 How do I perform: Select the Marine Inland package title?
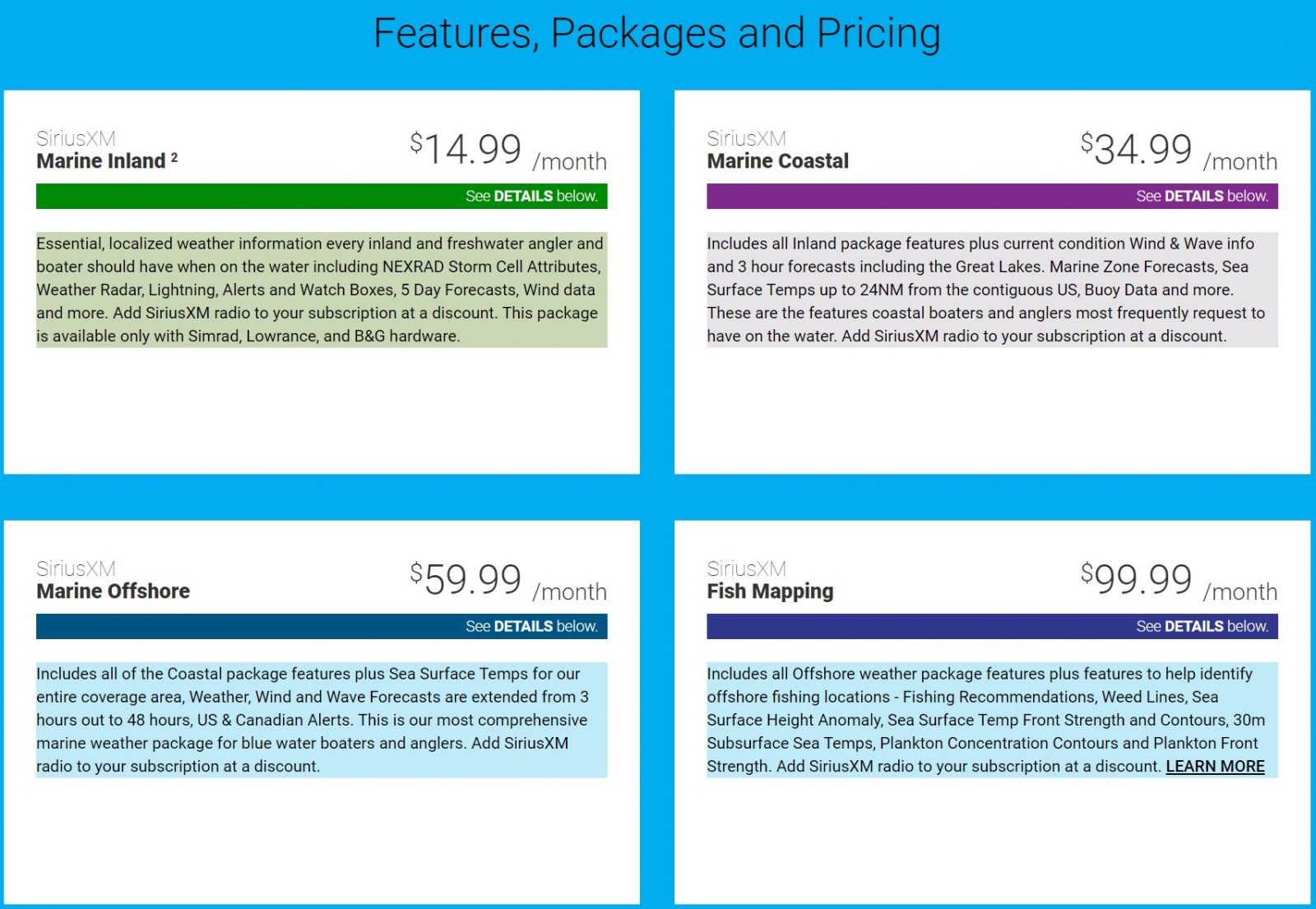click(101, 161)
